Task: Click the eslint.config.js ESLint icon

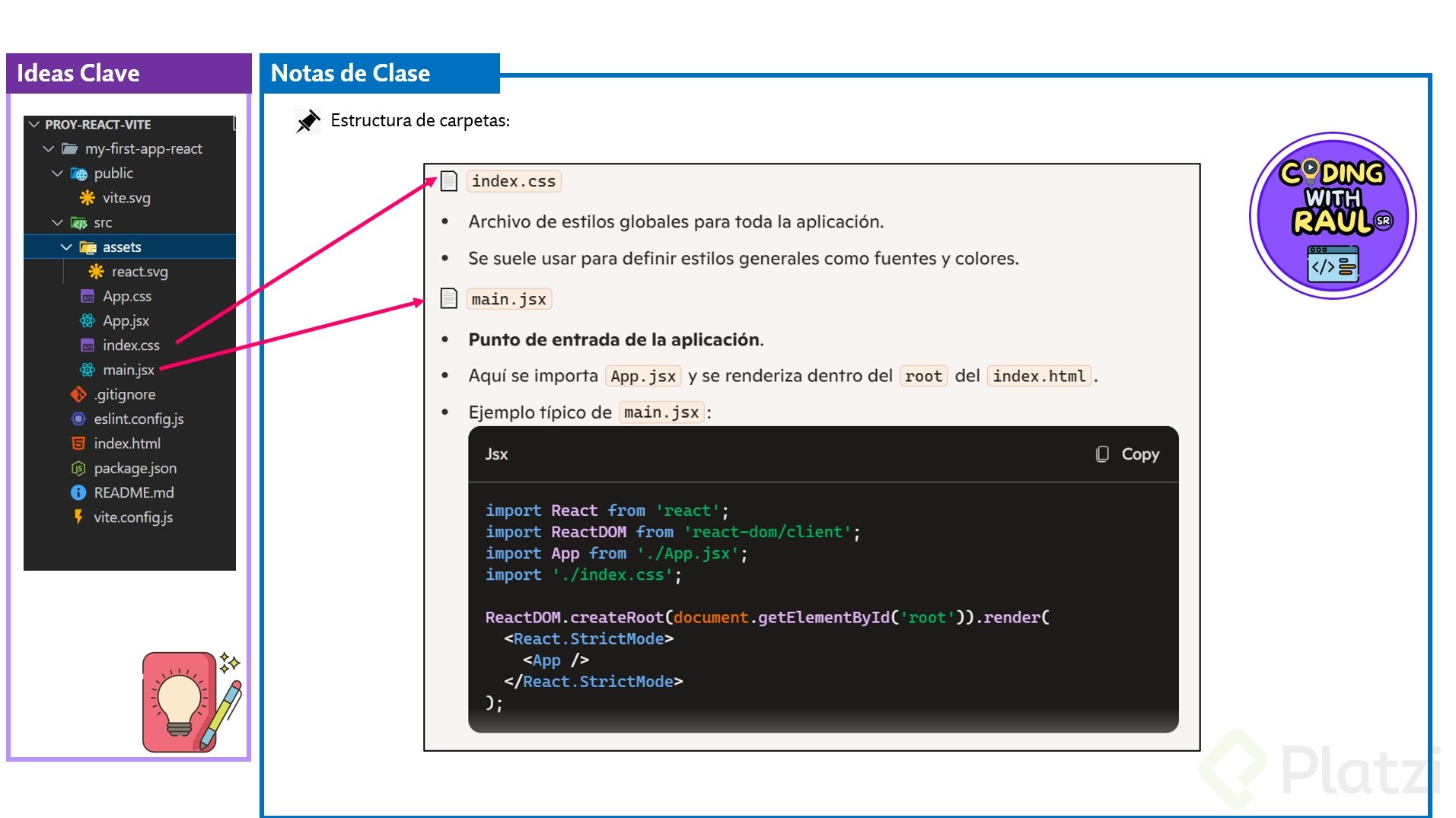Action: 78,419
